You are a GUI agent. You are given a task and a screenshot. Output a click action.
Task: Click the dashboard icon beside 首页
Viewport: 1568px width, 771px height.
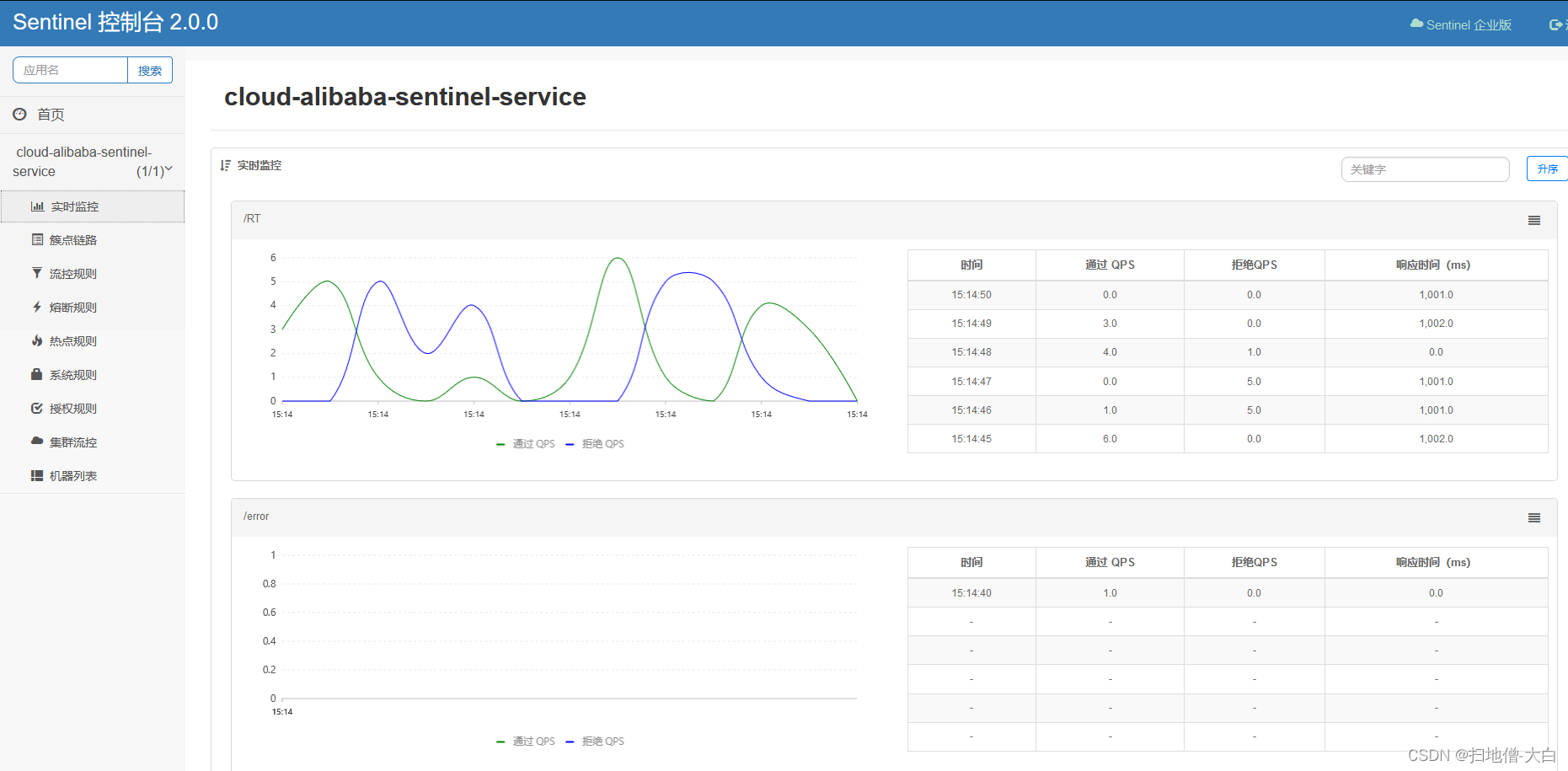click(x=19, y=114)
